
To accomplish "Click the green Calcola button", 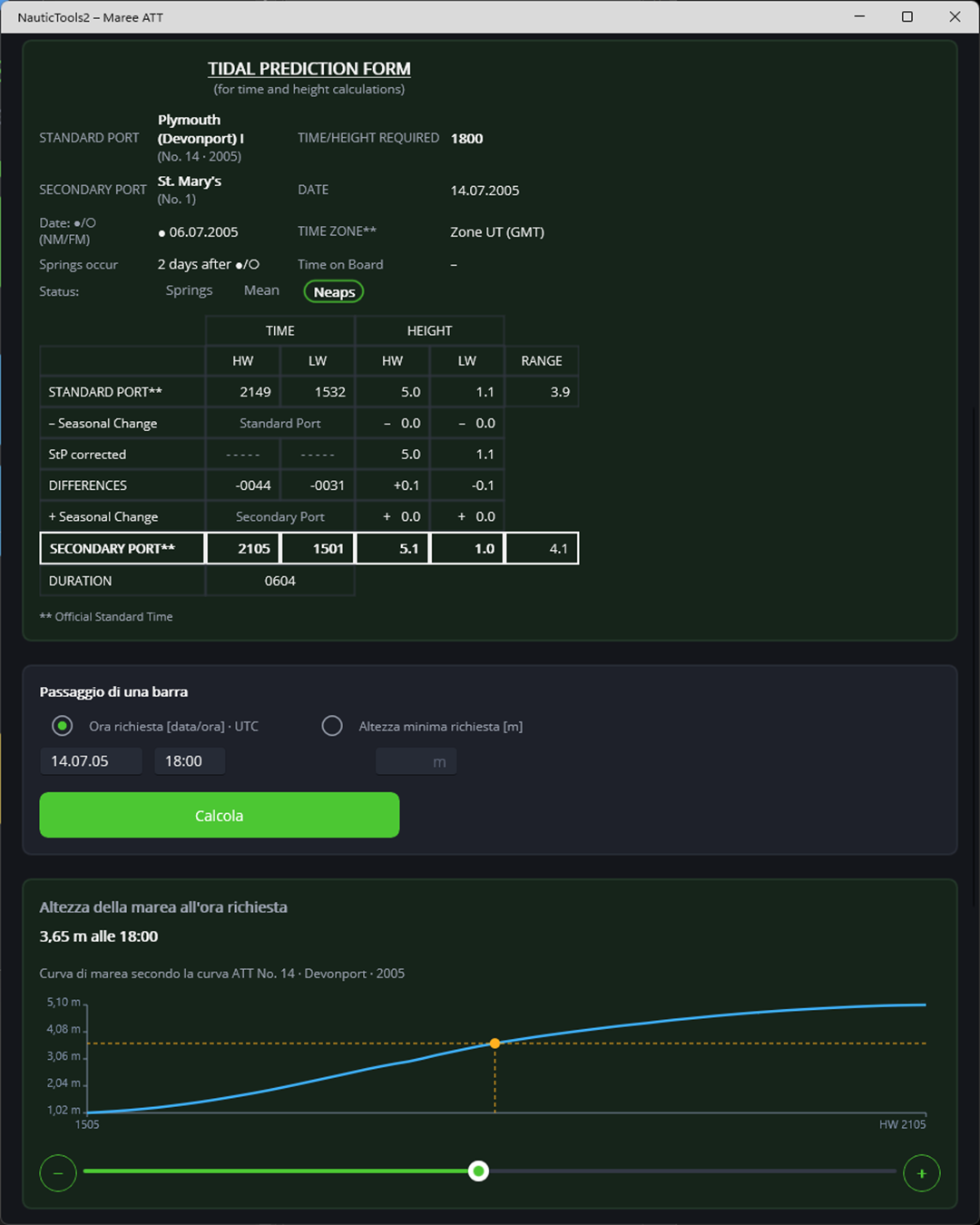I will click(x=220, y=815).
